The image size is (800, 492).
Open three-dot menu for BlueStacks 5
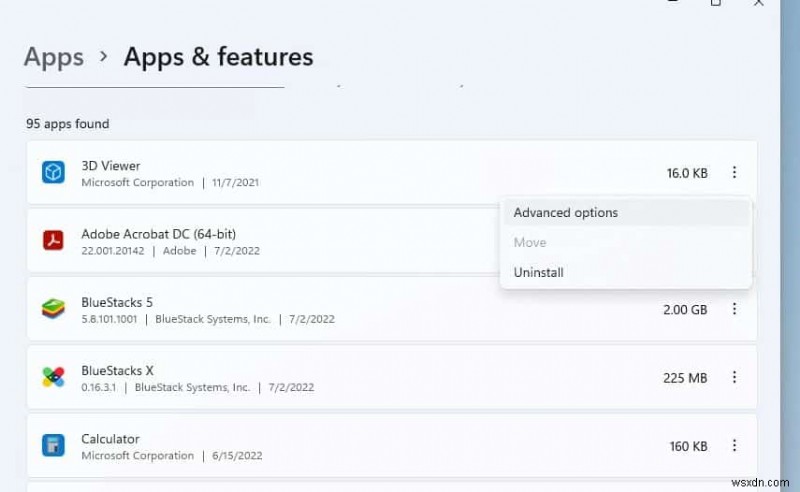tap(734, 309)
